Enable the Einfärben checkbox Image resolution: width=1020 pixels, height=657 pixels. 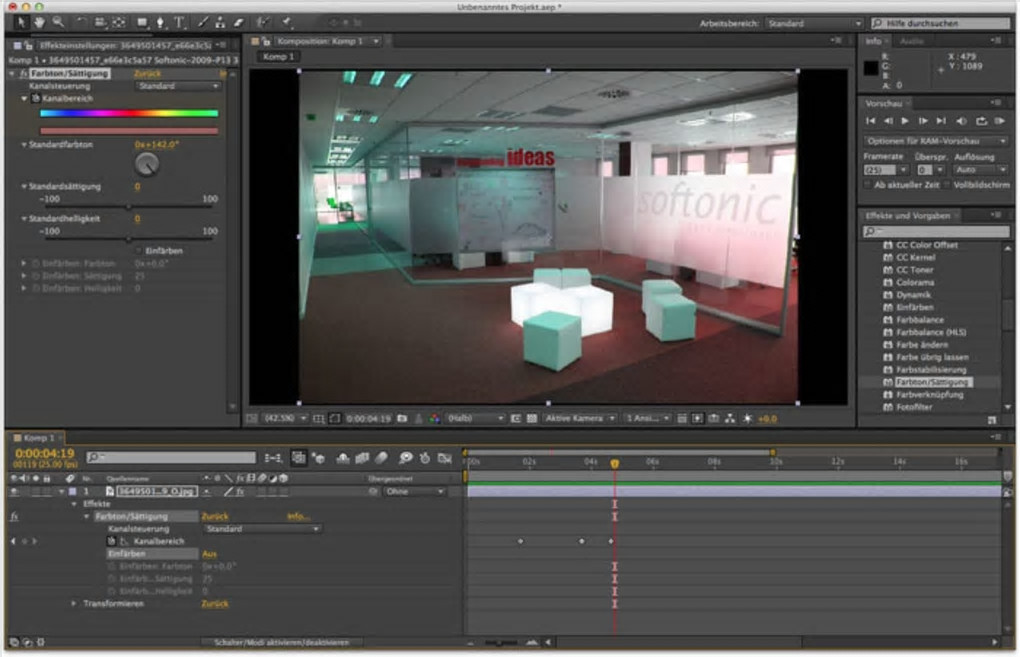139,250
